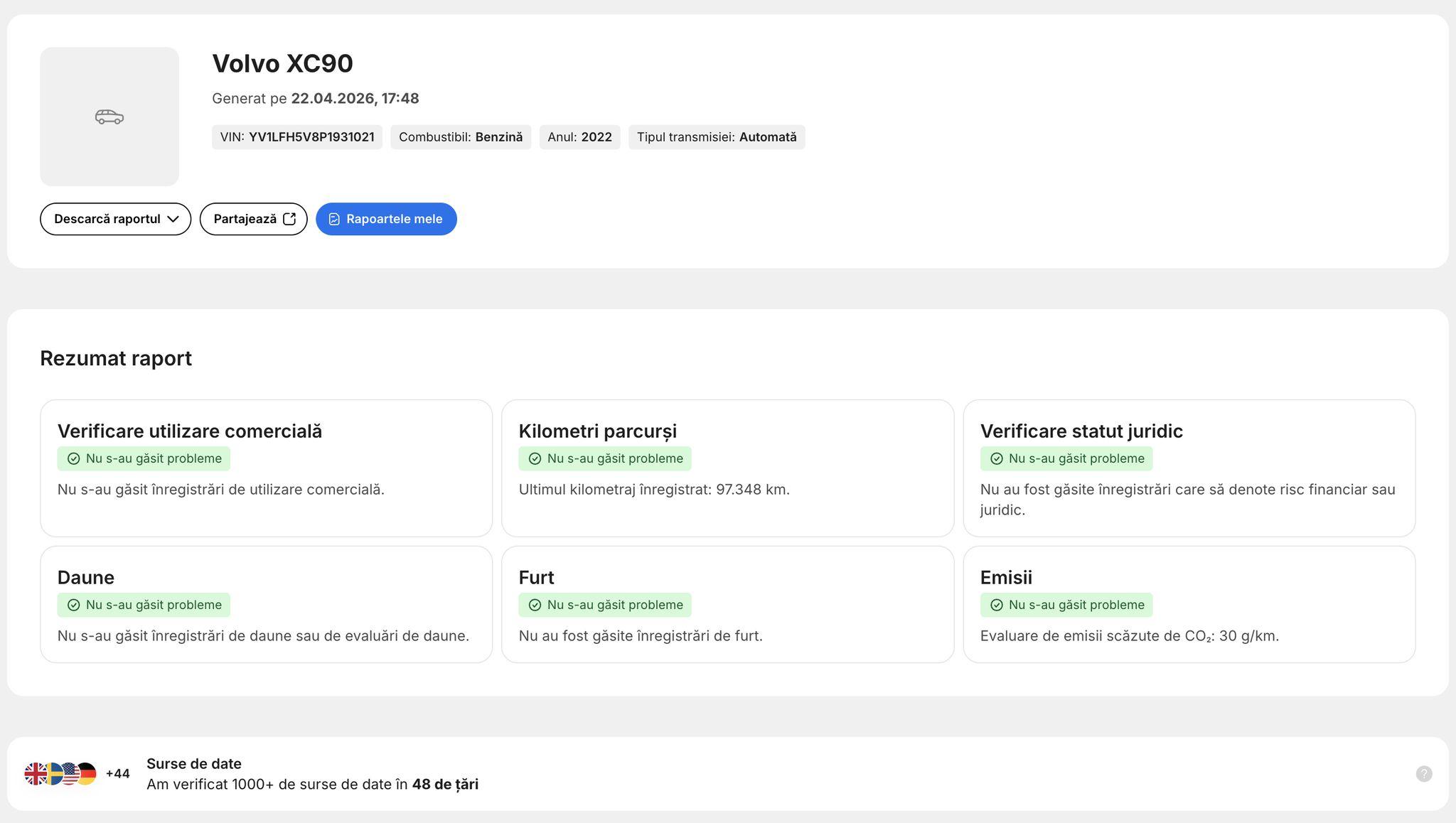This screenshot has height=823, width=1456.
Task: Select the VIN number chip
Action: click(297, 137)
